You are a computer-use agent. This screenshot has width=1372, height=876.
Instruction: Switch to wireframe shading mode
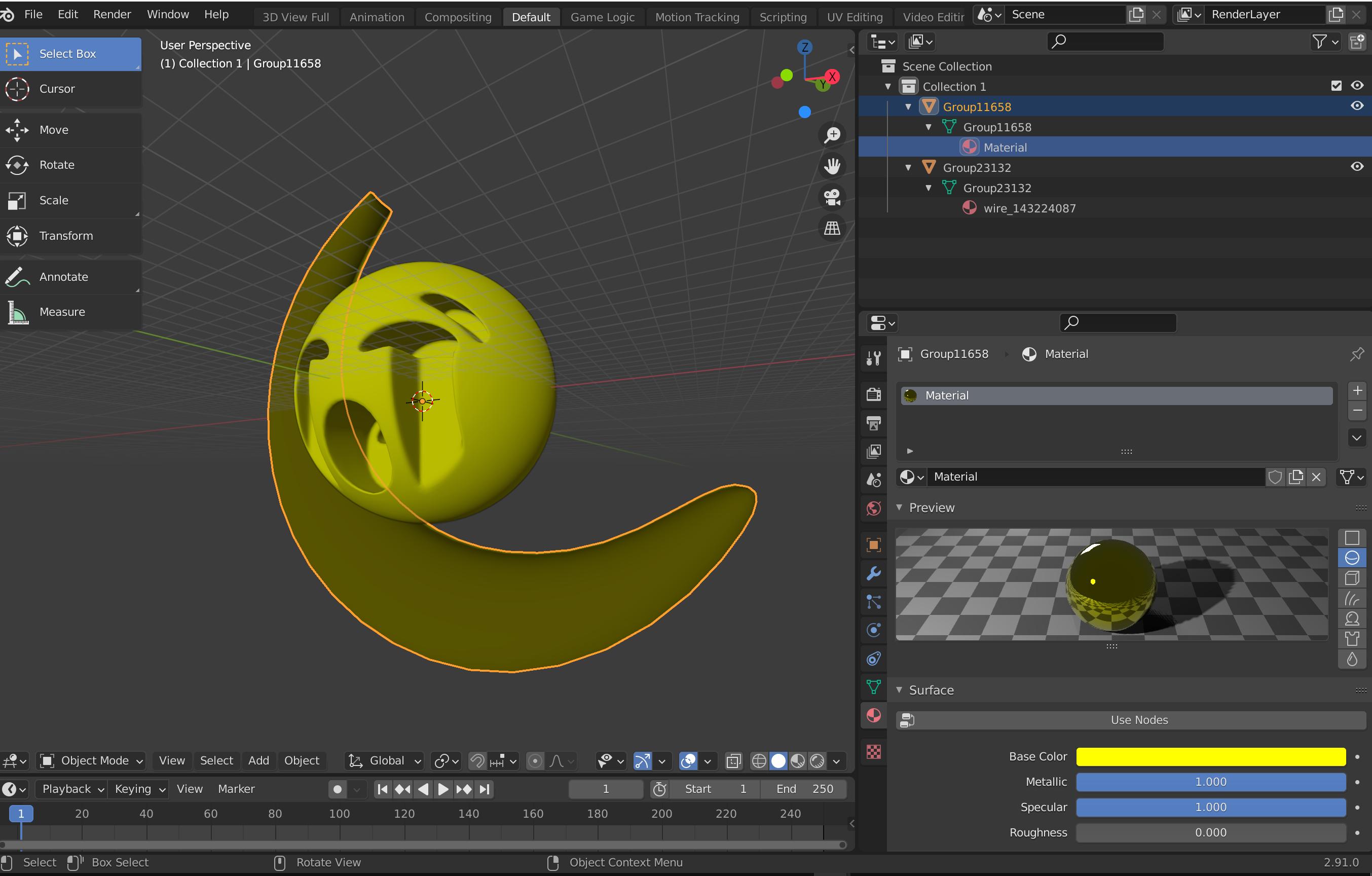759,761
